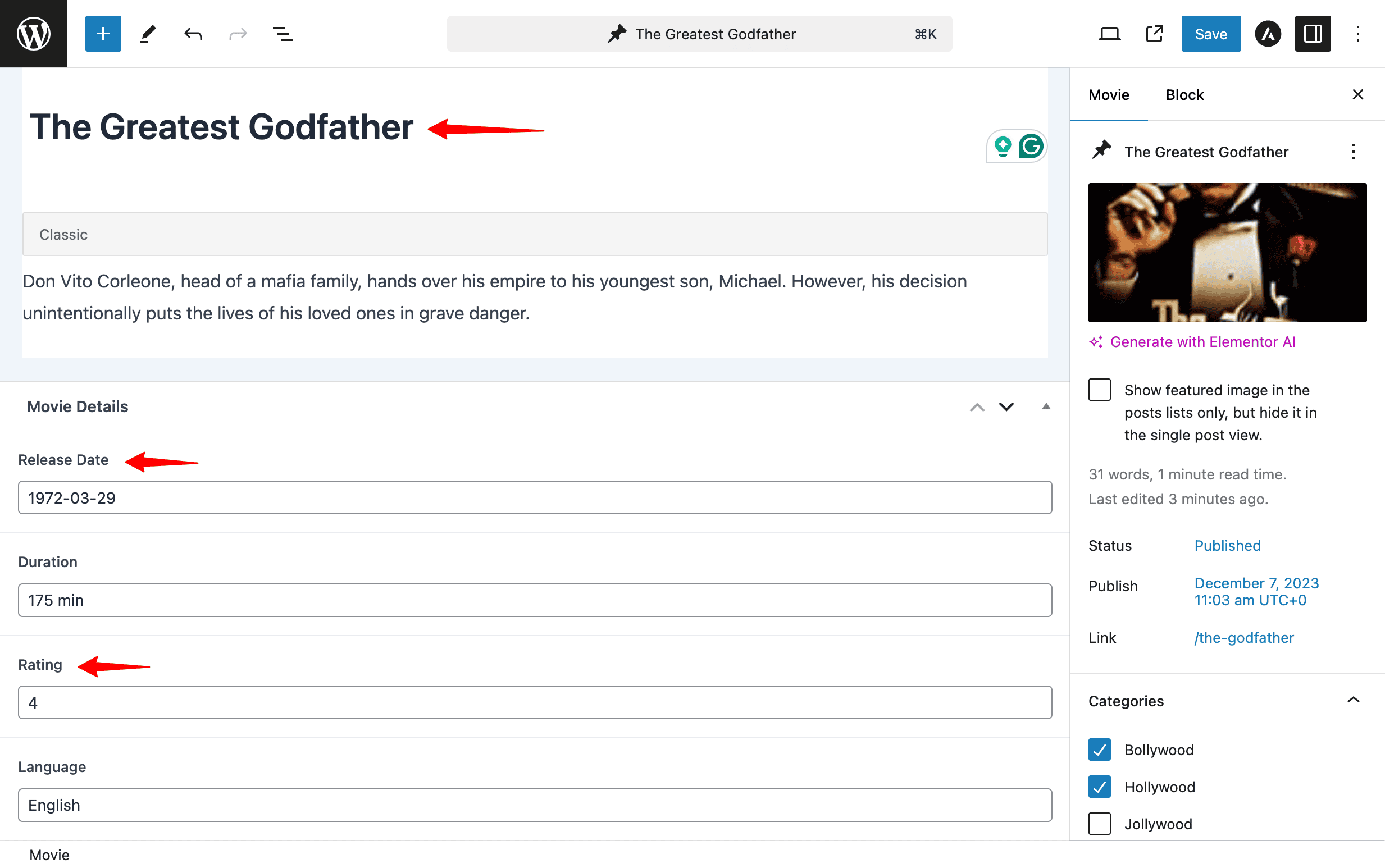1385x868 pixels.
Task: Click the /the-godfather permalink link
Action: [x=1244, y=637]
